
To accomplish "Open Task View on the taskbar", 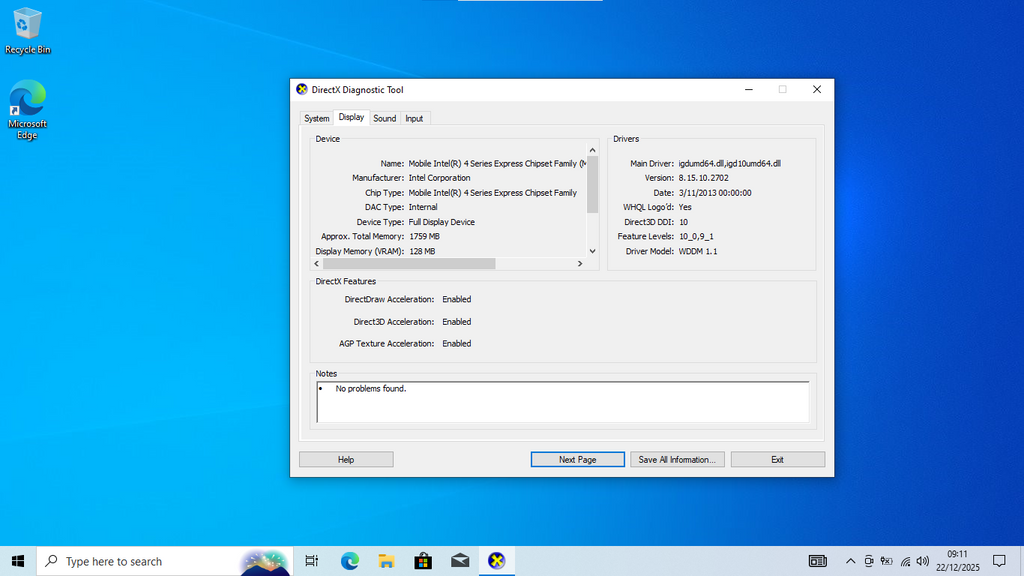I will pyautogui.click(x=312, y=561).
